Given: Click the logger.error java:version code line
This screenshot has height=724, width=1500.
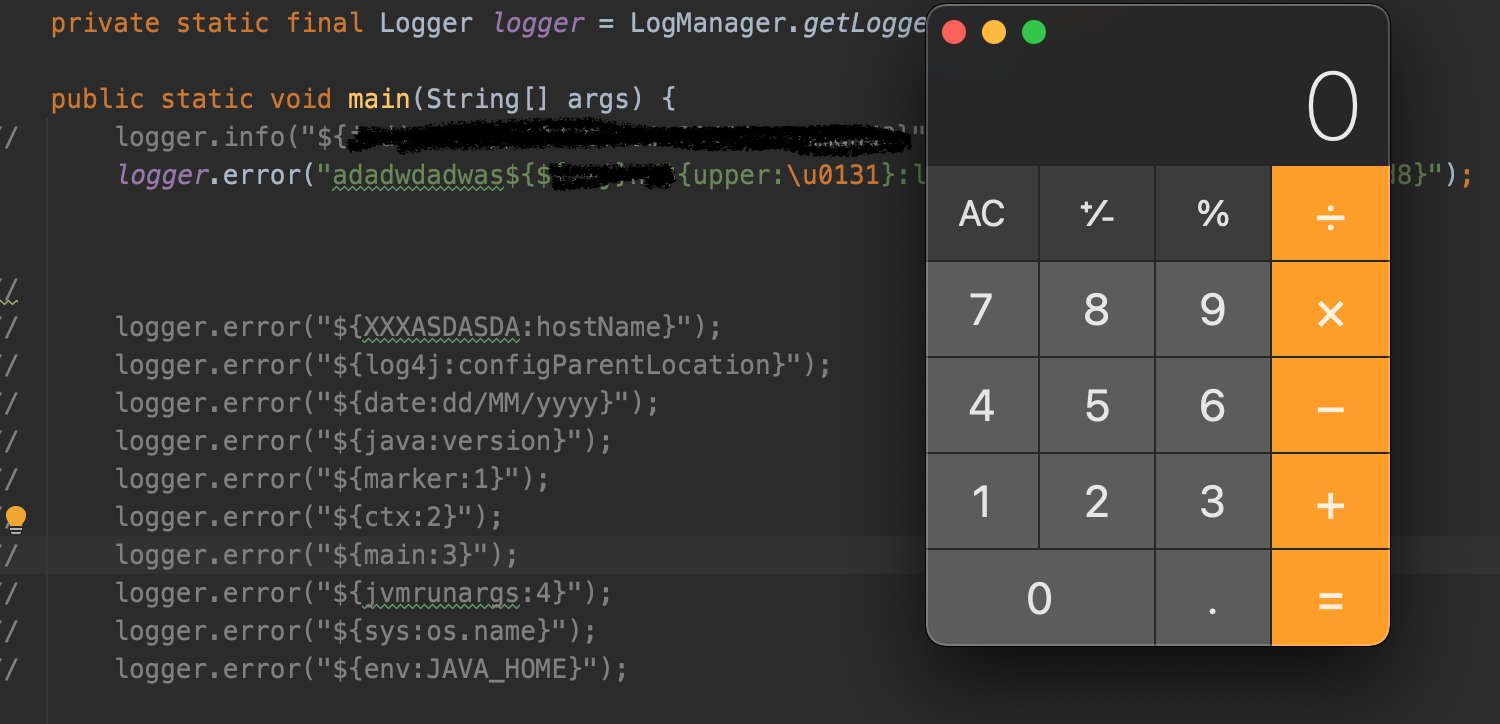Looking at the screenshot, I should click(363, 441).
